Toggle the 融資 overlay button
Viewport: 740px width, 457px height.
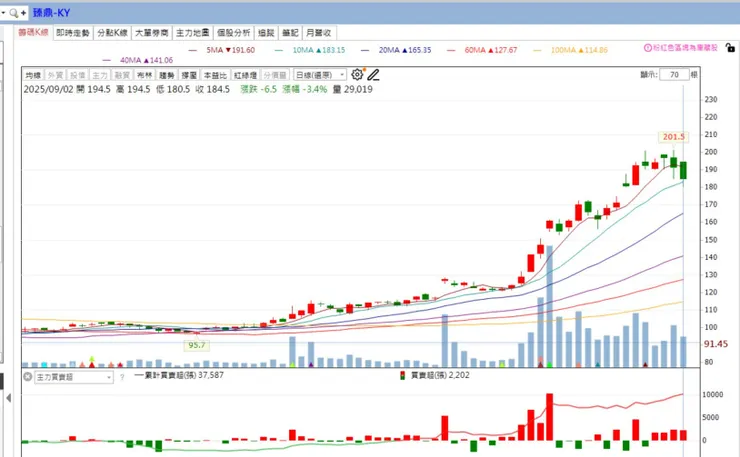[x=122, y=75]
